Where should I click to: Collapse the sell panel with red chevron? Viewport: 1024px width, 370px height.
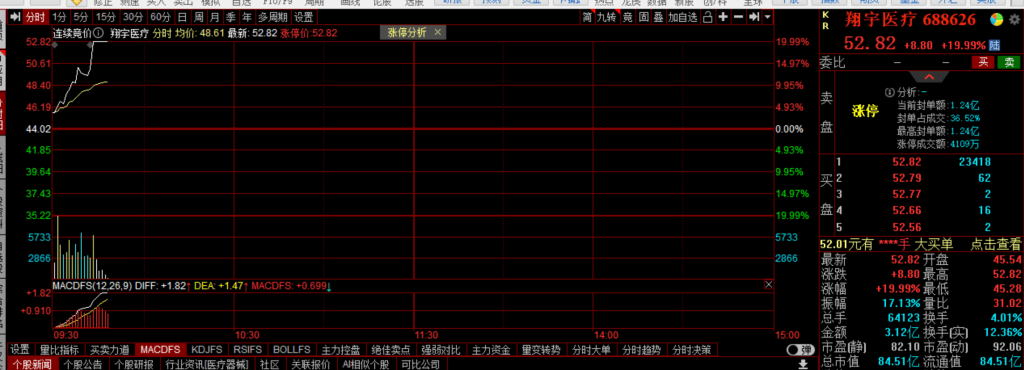[928, 77]
